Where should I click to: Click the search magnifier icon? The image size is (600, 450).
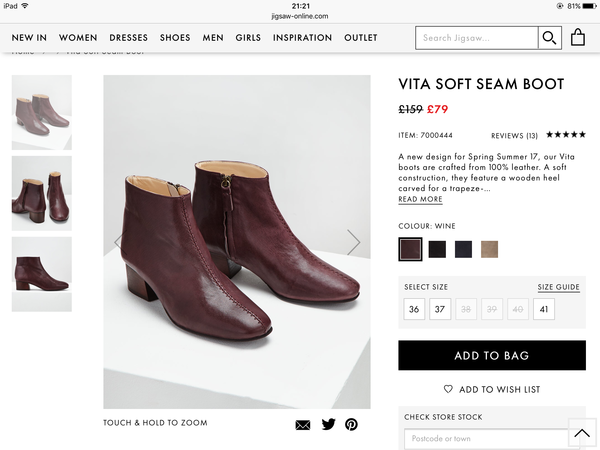point(549,38)
